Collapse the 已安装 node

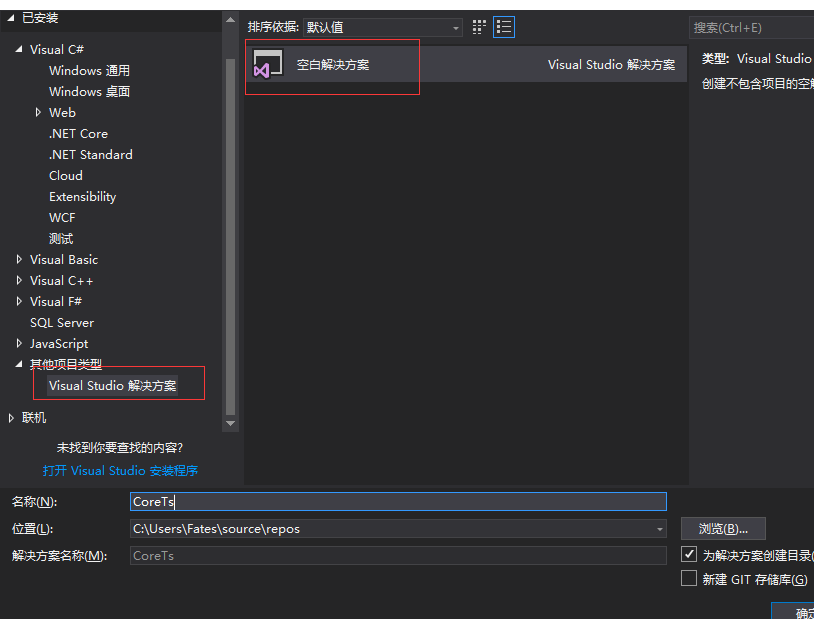point(11,18)
